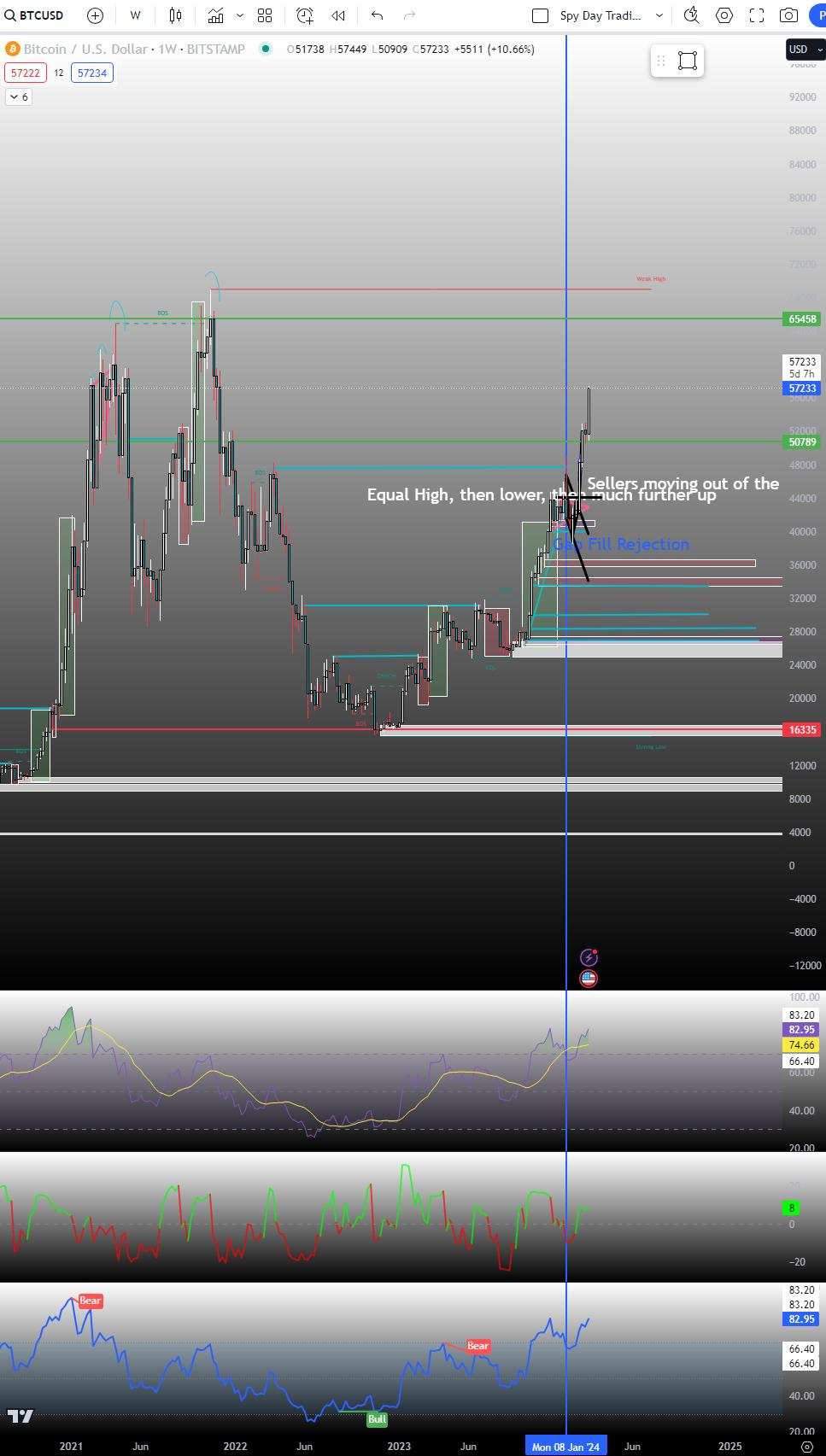Expand the Spy Day Trading layout dropdown
Viewport: 826px width, 1456px height.
coord(659,15)
